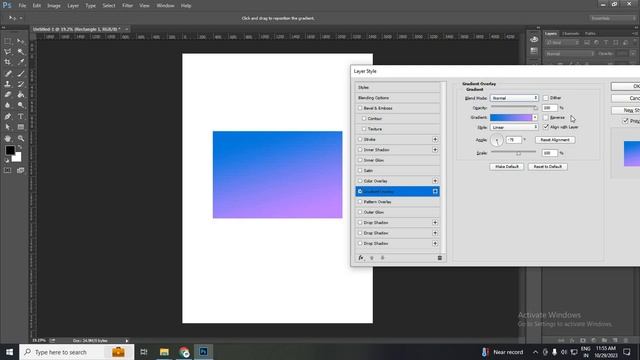Click the Reset Alignment button

[x=555, y=140]
